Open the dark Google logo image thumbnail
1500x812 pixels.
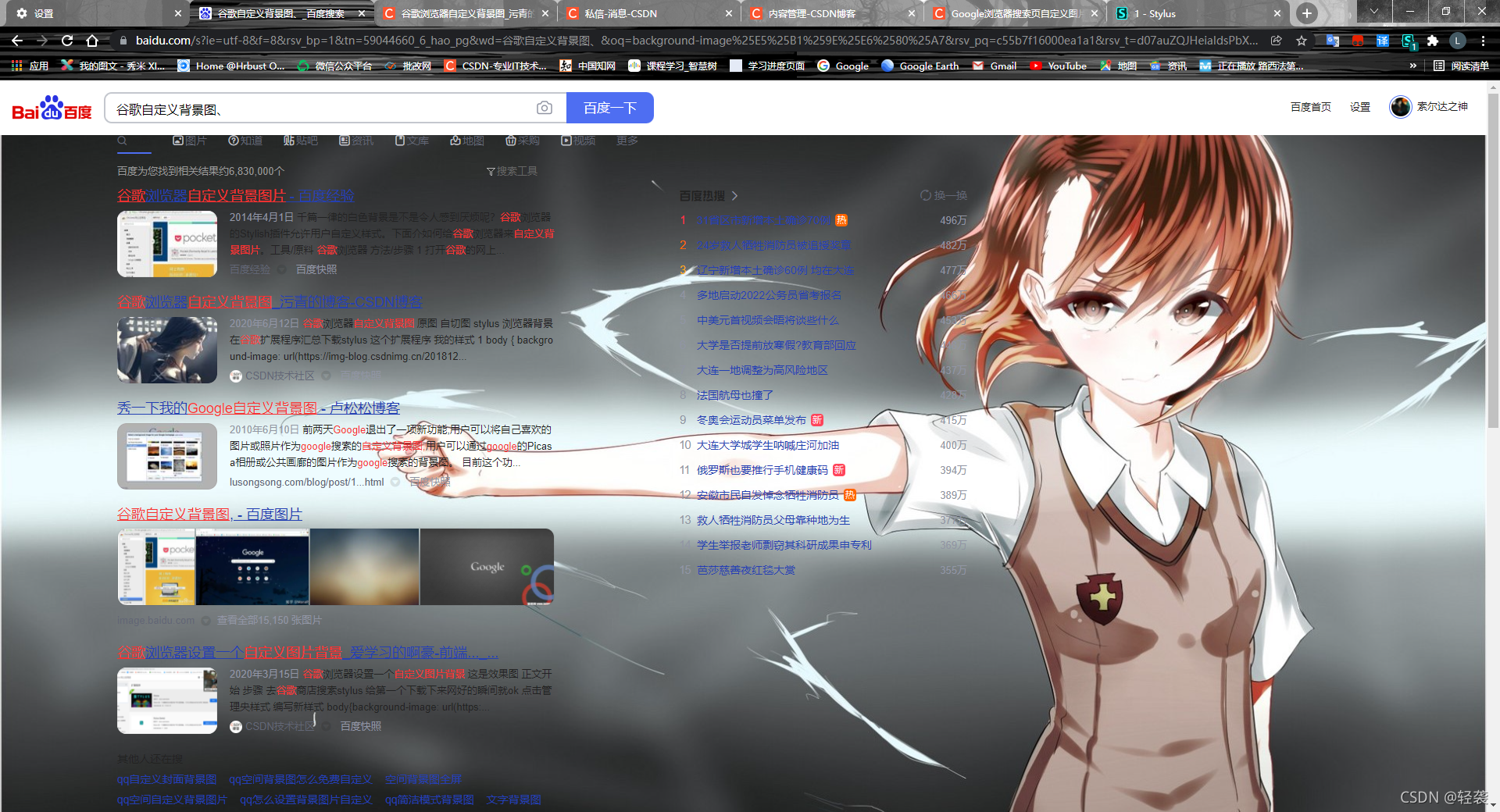pos(487,567)
